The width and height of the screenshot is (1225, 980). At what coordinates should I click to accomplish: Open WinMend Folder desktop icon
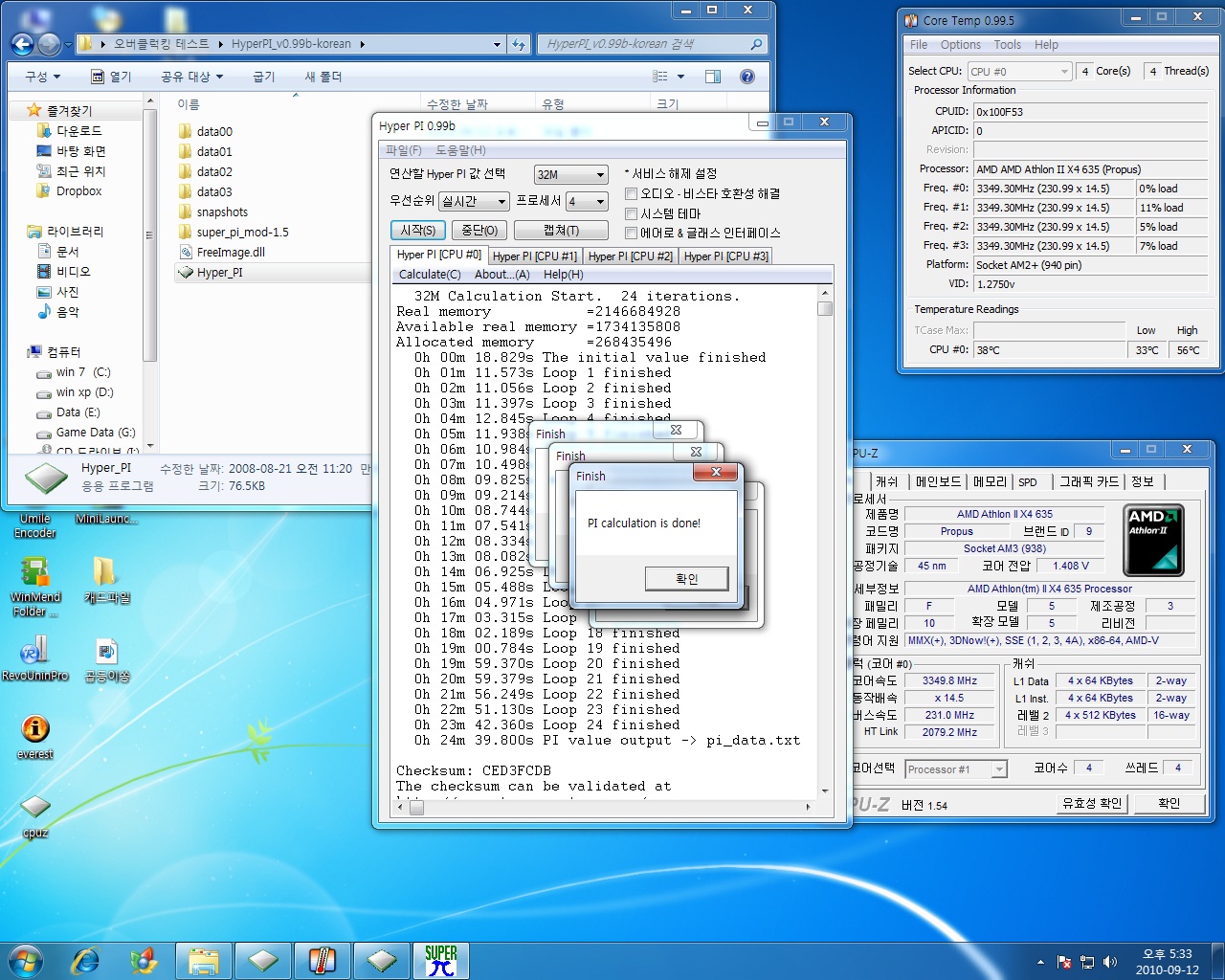point(35,587)
